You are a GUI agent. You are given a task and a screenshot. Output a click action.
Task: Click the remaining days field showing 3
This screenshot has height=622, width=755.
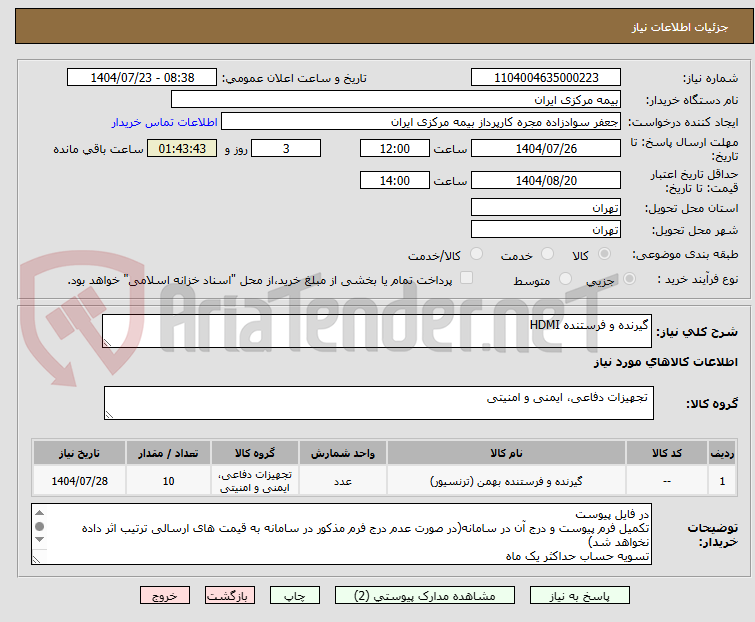pos(286,148)
